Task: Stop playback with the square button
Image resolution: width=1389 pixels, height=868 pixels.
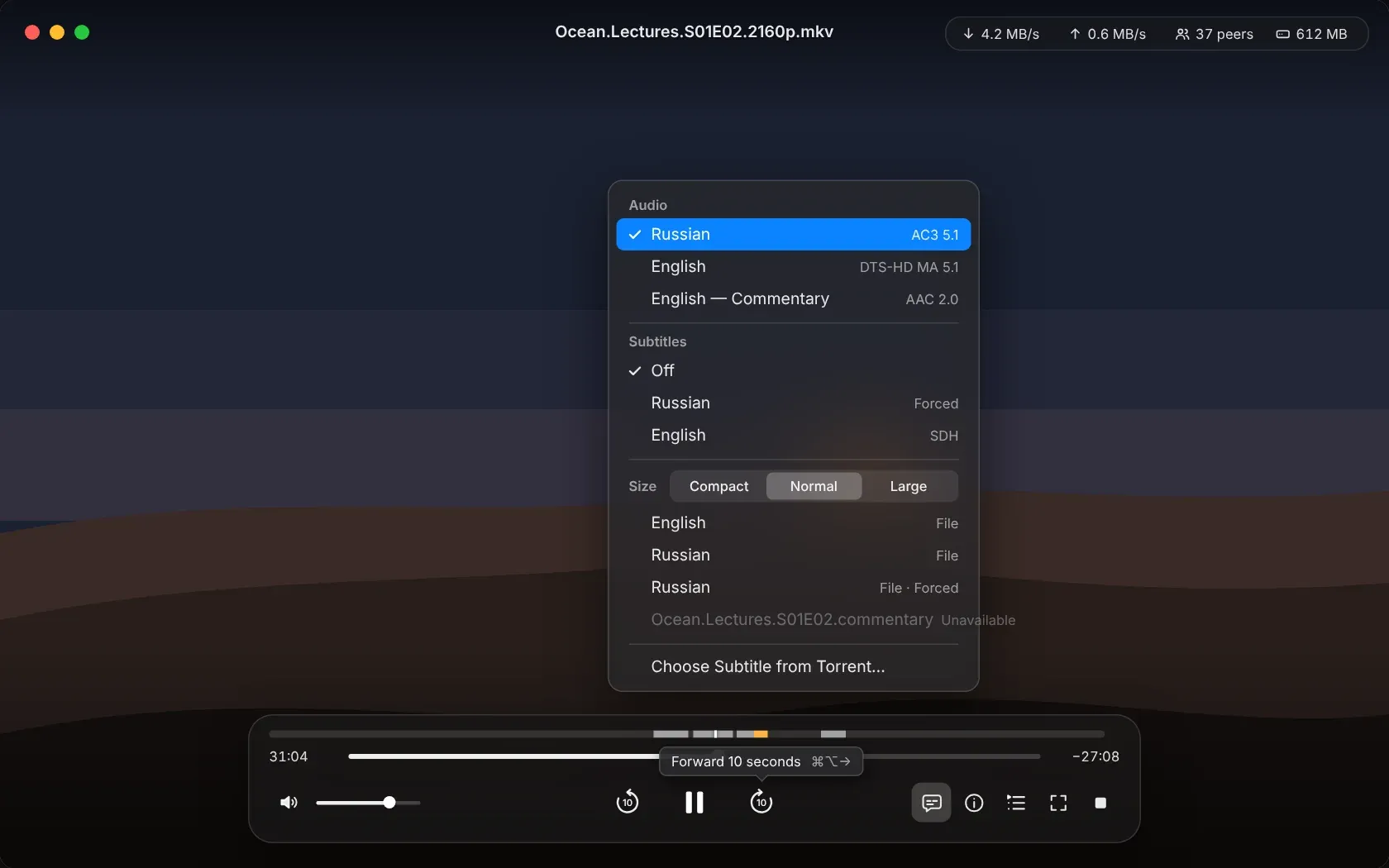Action: pos(1100,803)
